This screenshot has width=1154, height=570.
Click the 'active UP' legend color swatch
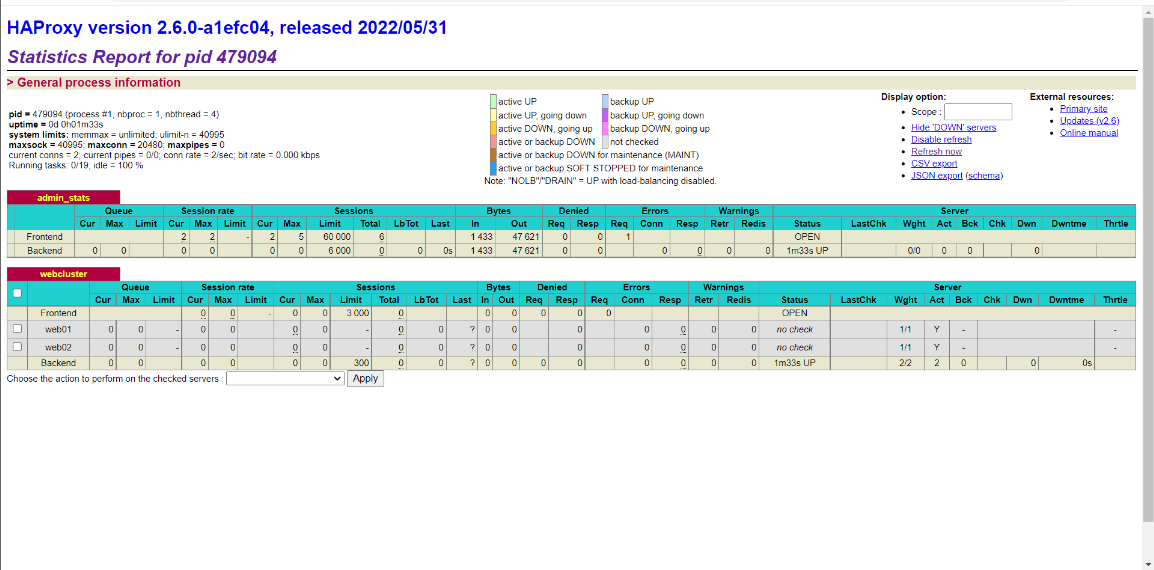click(494, 102)
